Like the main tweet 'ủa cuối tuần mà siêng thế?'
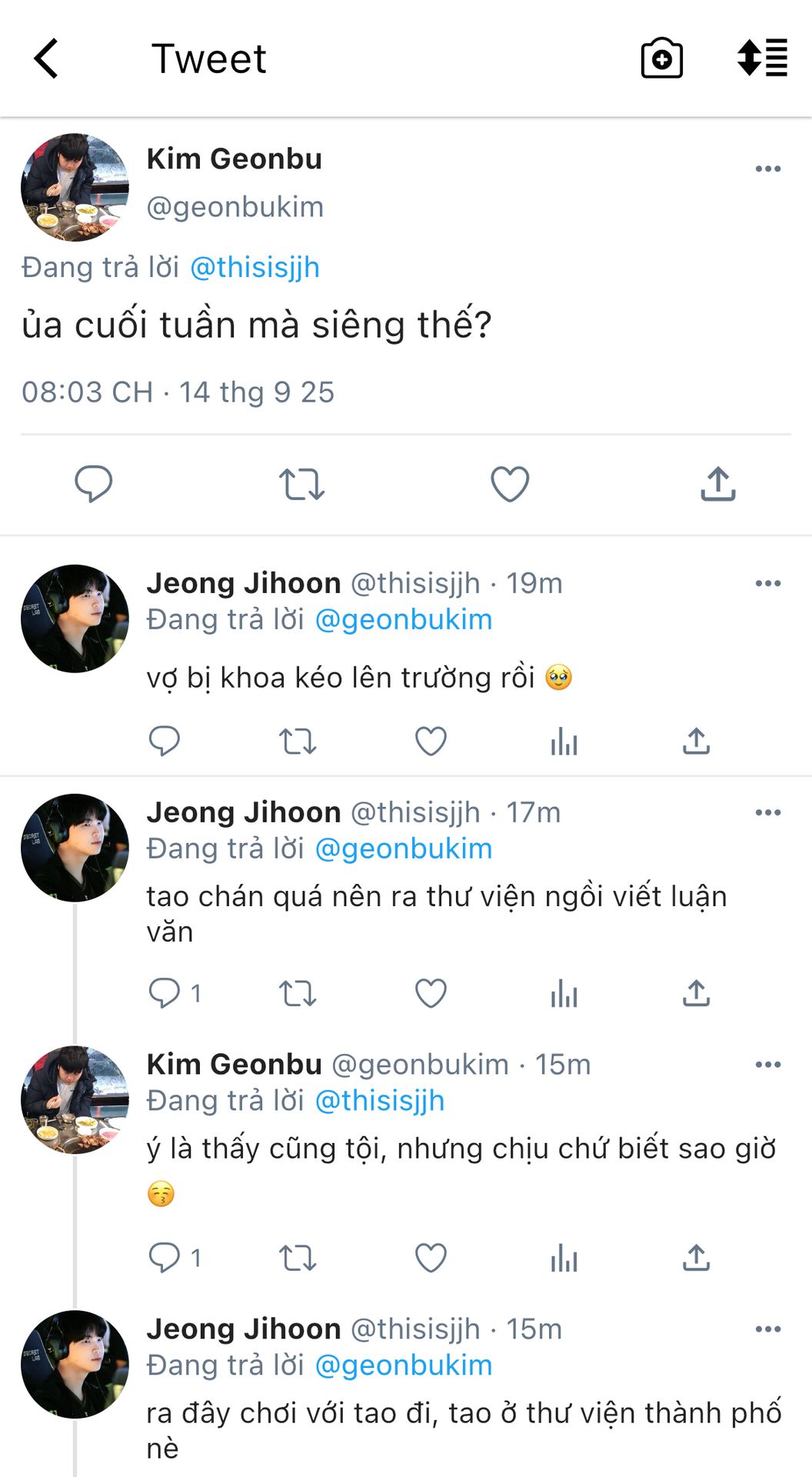Image resolution: width=812 pixels, height=1477 pixels. click(510, 484)
